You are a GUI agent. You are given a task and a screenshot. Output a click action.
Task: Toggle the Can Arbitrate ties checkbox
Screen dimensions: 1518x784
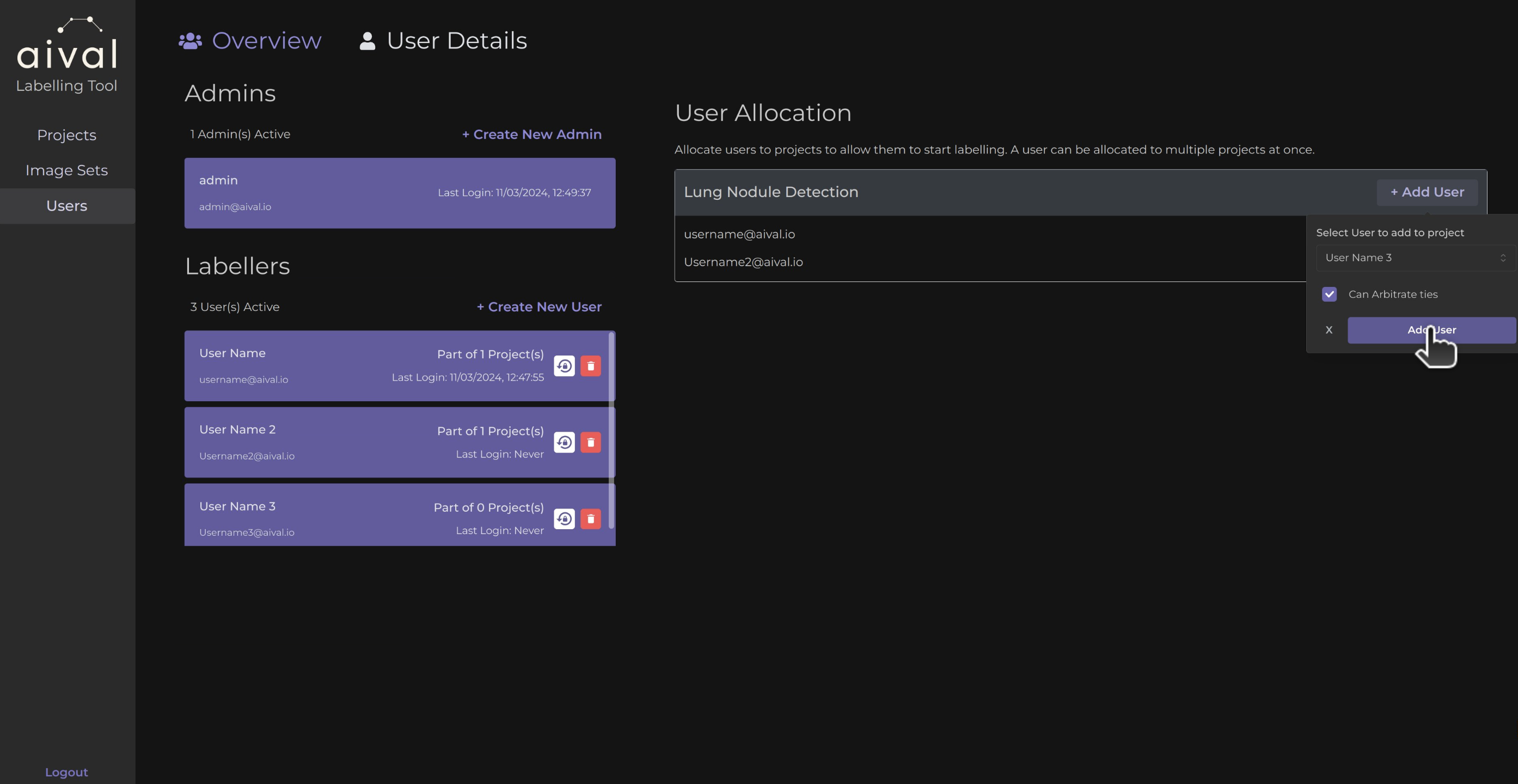[x=1330, y=294]
